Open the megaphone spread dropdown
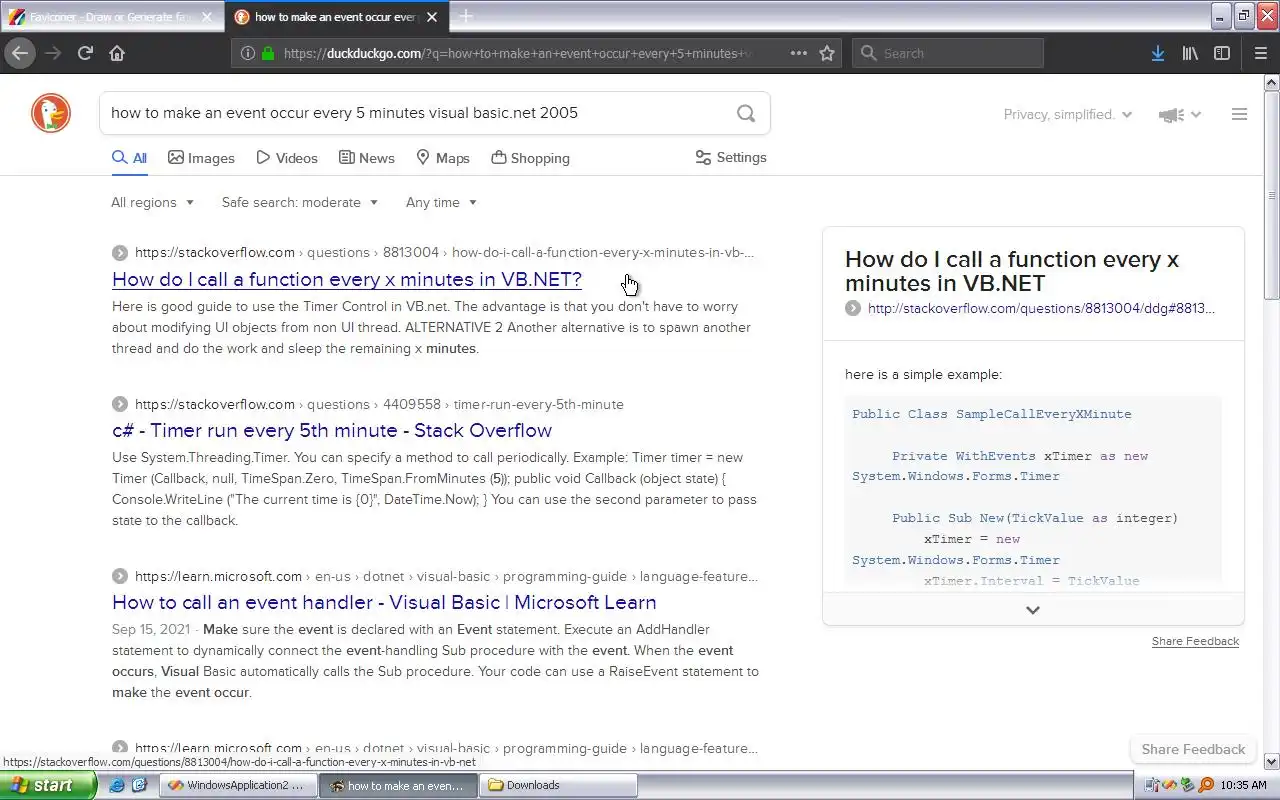This screenshot has width=1280, height=800. 1179,115
